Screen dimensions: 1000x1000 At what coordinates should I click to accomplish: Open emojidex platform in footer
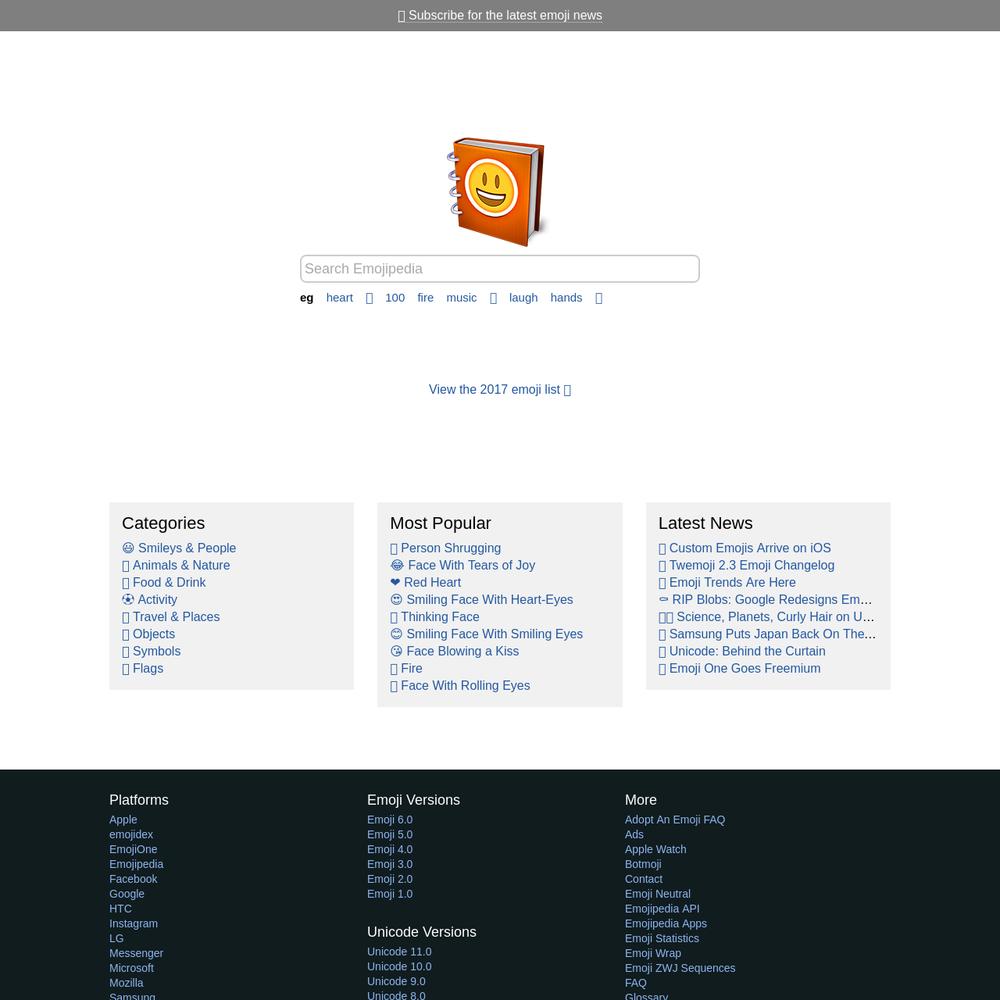pos(131,834)
